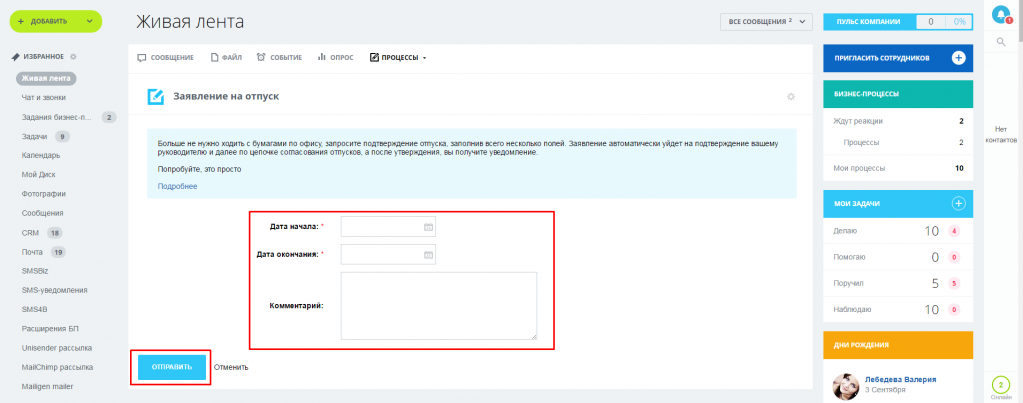Open Поручил tasks row
This screenshot has height=403, width=1023.
click(x=898, y=284)
